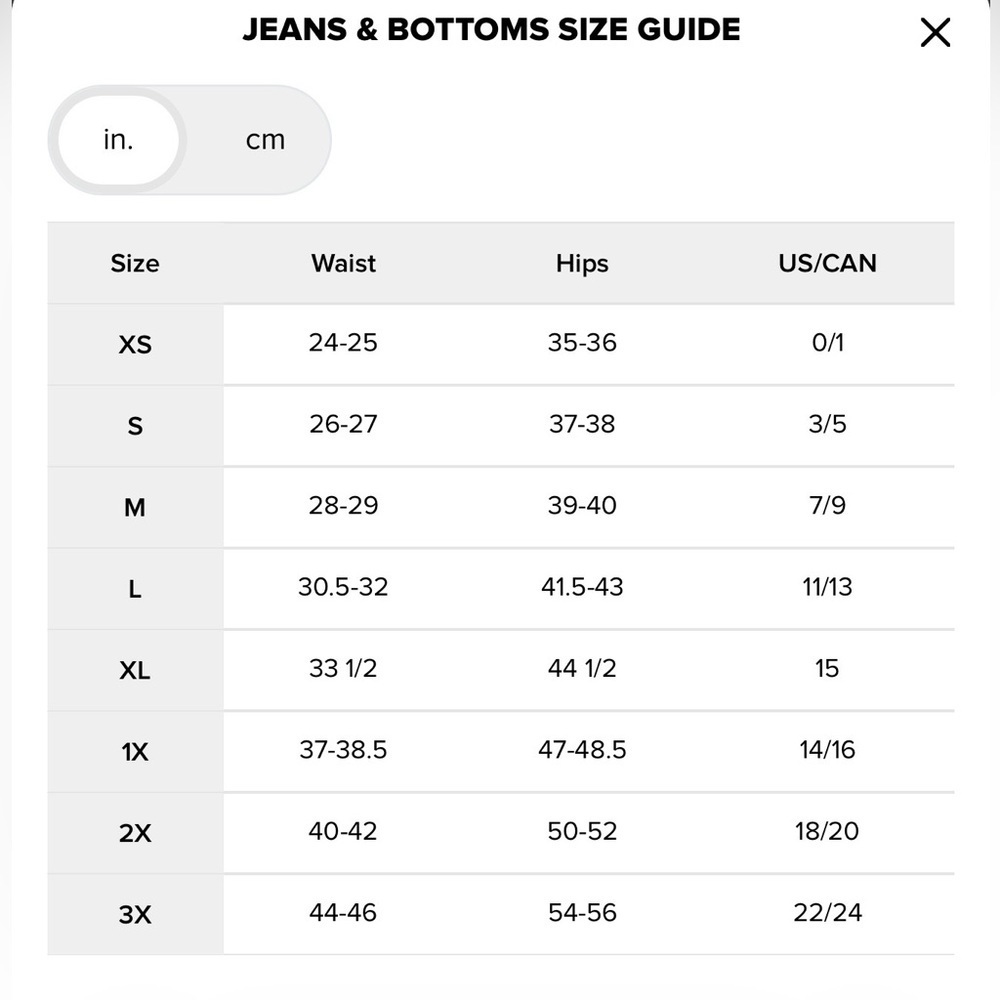Select the XS size row label
This screenshot has width=1000, height=1000.
[135, 345]
